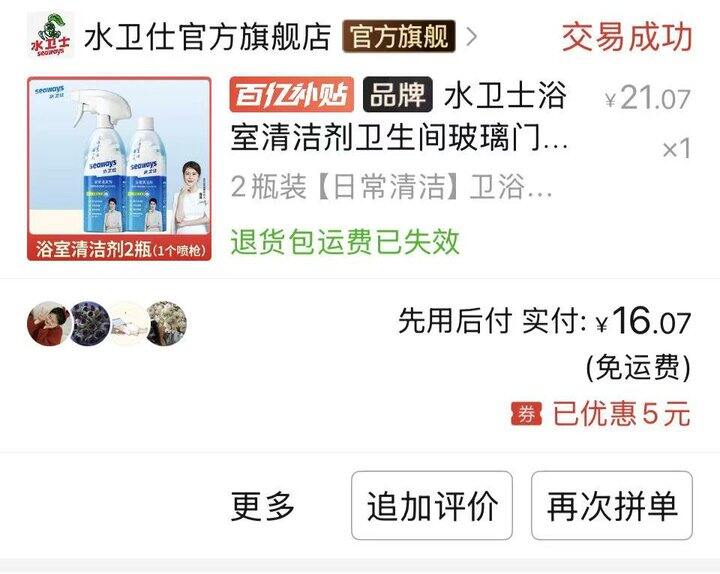Check the 退货包运费已失效 notice
The image size is (720, 574).
[x=345, y=242]
